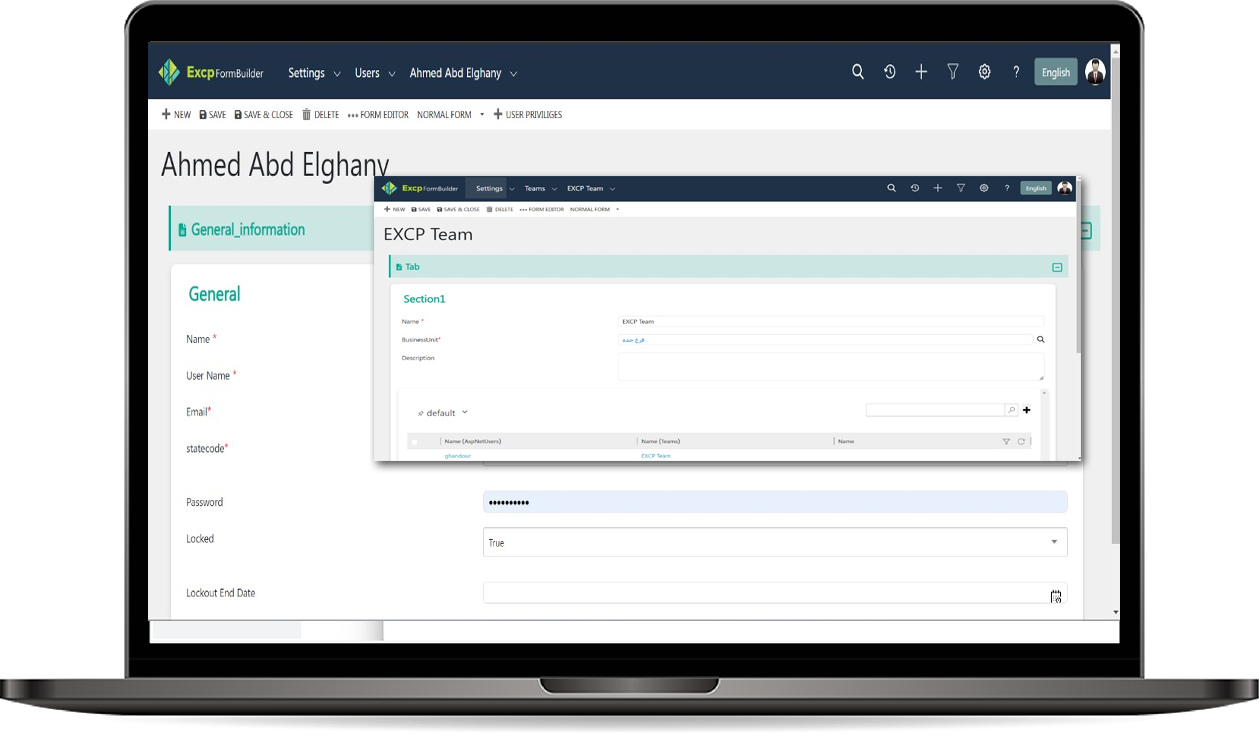Refresh the EXCP Team members grid
Viewport: 1259px width, 734px height.
pyautogui.click(x=1021, y=441)
